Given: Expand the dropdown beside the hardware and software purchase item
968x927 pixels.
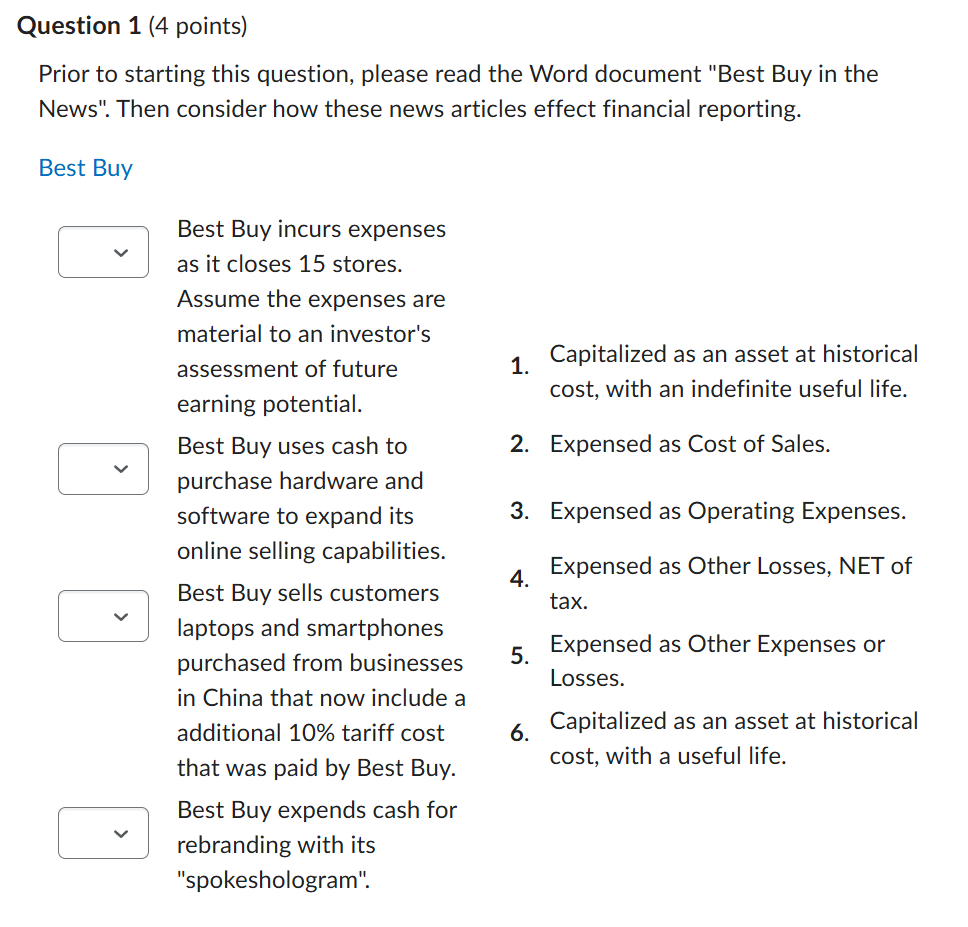Looking at the screenshot, I should point(103,469).
